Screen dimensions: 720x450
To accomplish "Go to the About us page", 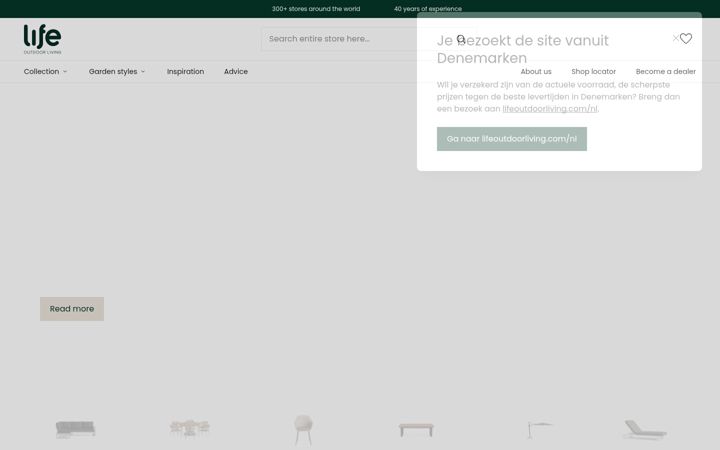I will 536,72.
